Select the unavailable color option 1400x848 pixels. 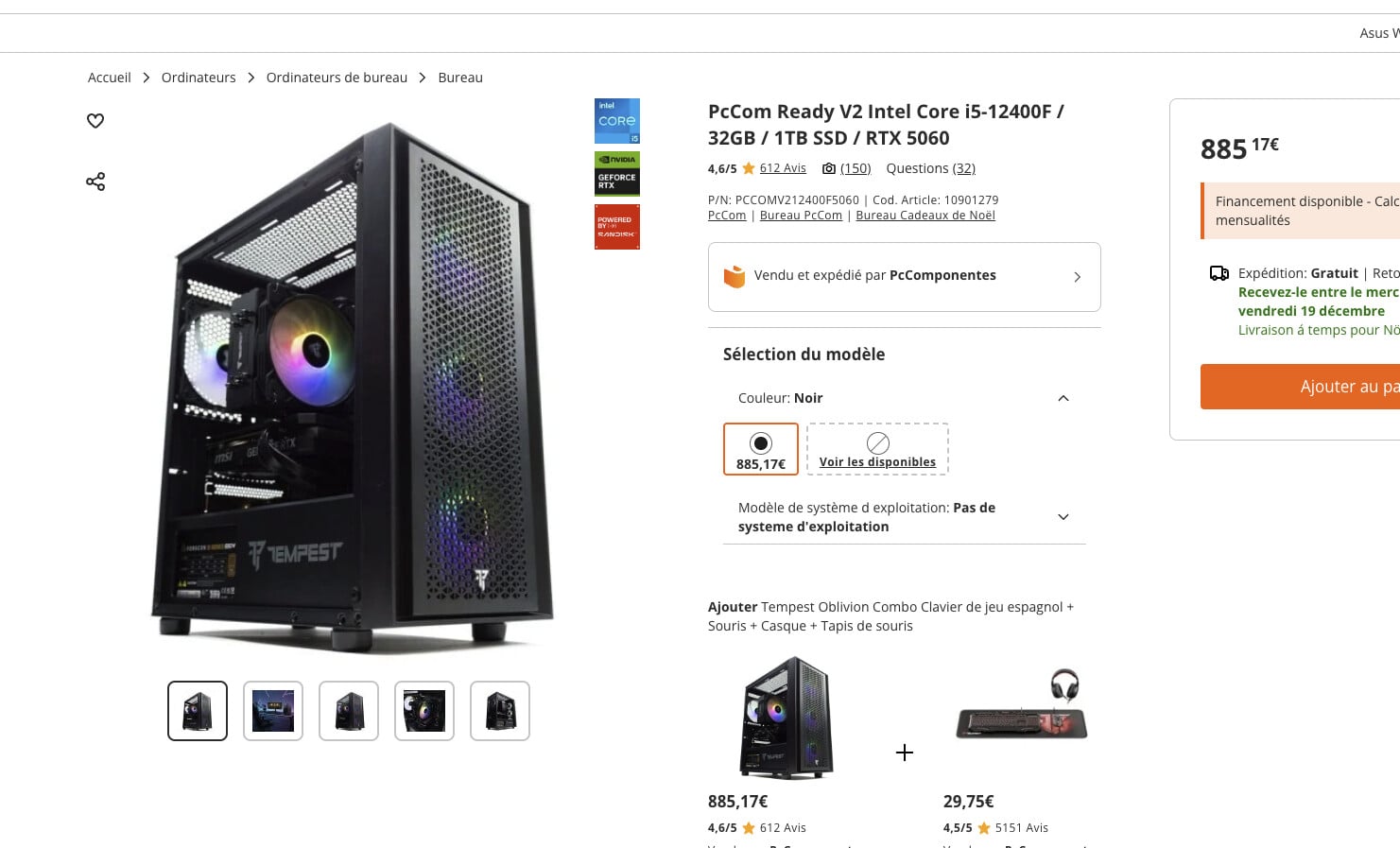[x=877, y=449]
